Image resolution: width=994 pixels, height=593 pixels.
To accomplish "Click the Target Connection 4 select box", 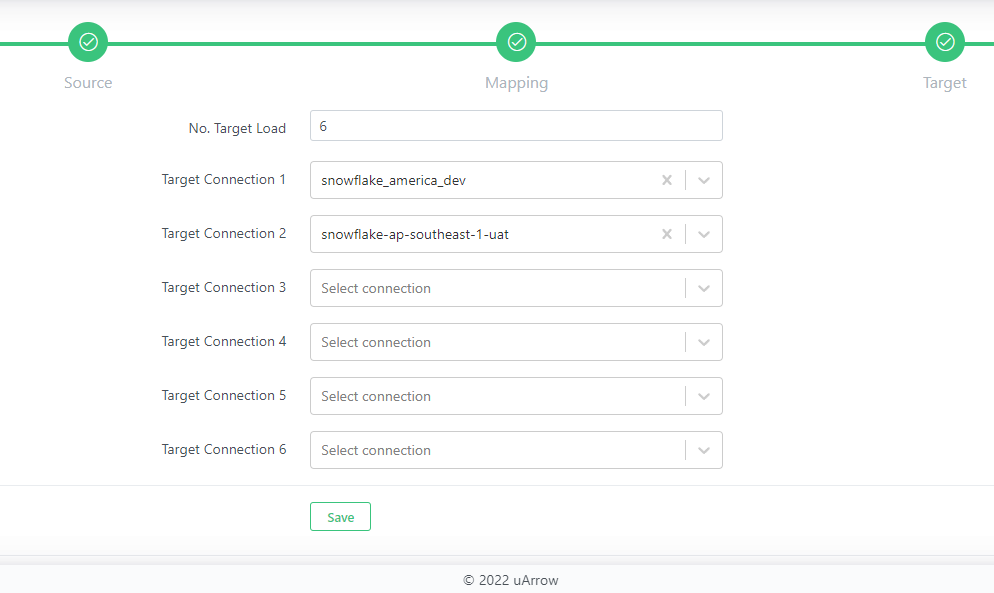I will coord(496,342).
